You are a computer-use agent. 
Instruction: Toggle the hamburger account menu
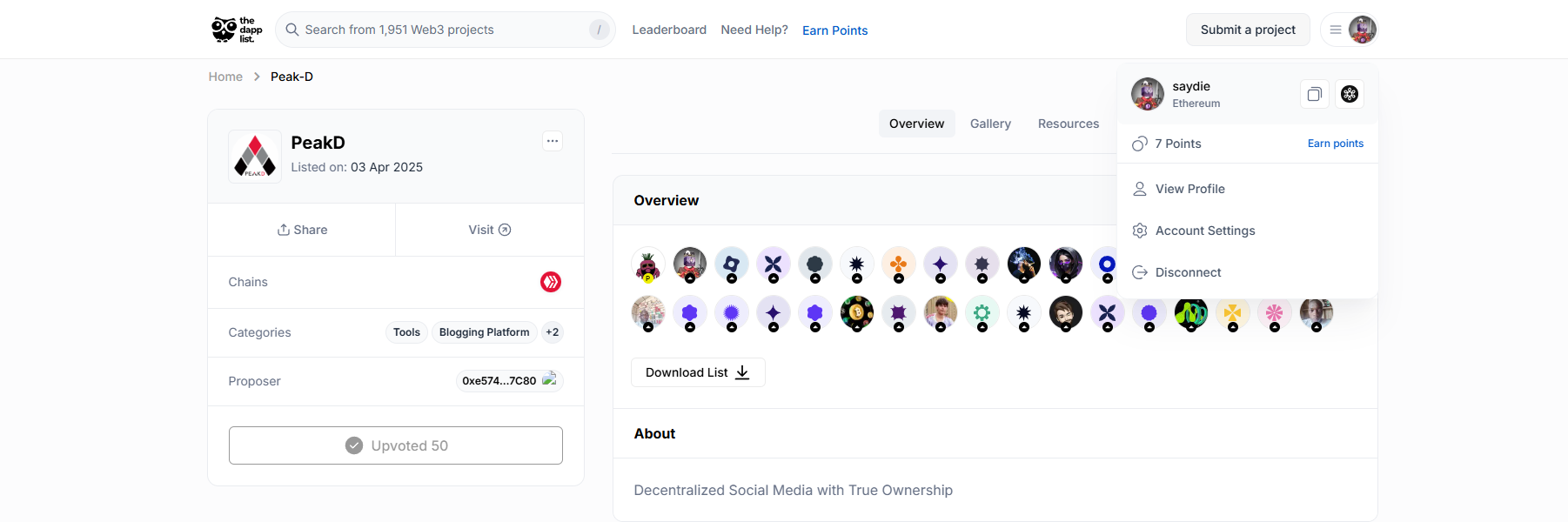pos(1336,30)
